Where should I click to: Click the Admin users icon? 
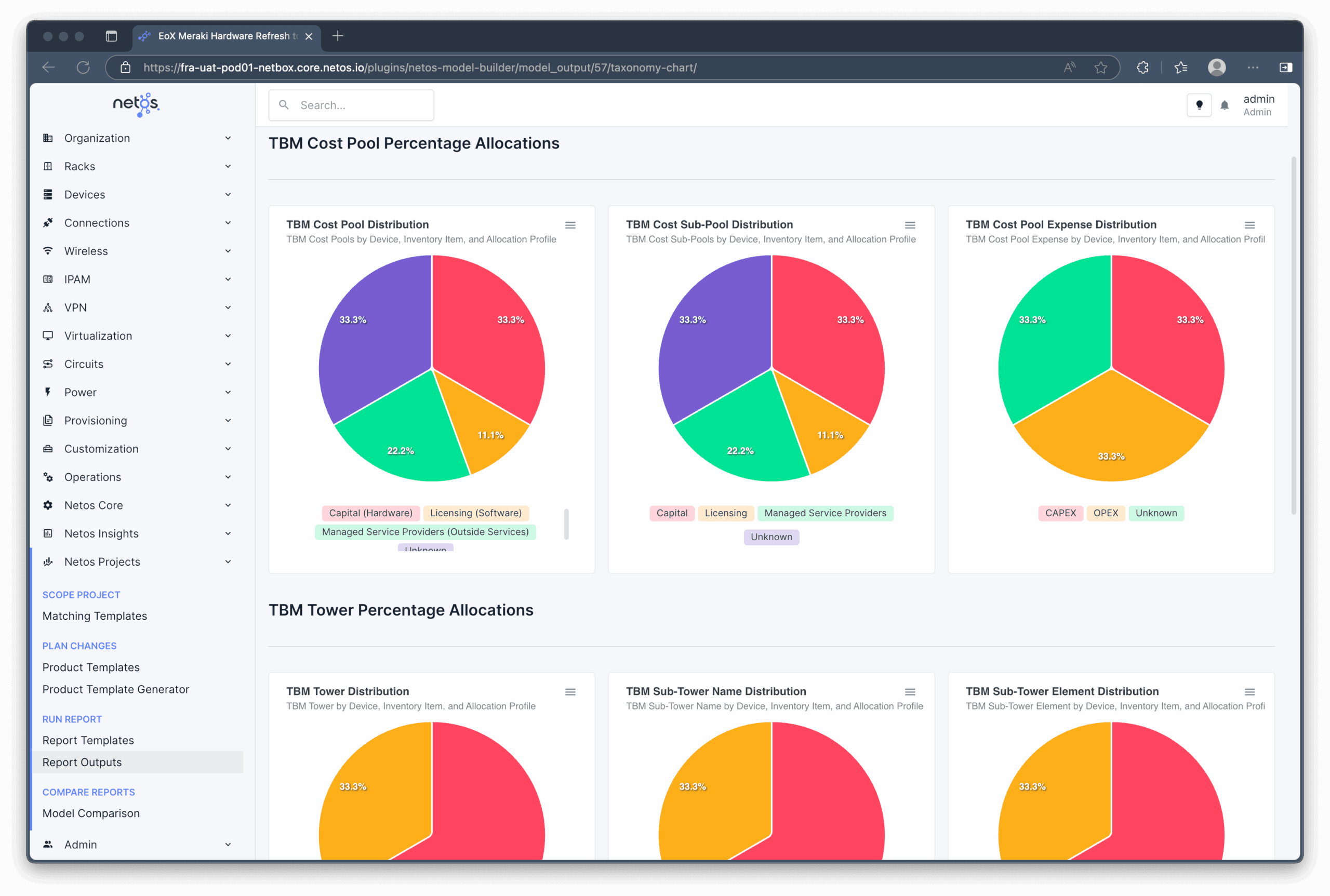click(48, 844)
